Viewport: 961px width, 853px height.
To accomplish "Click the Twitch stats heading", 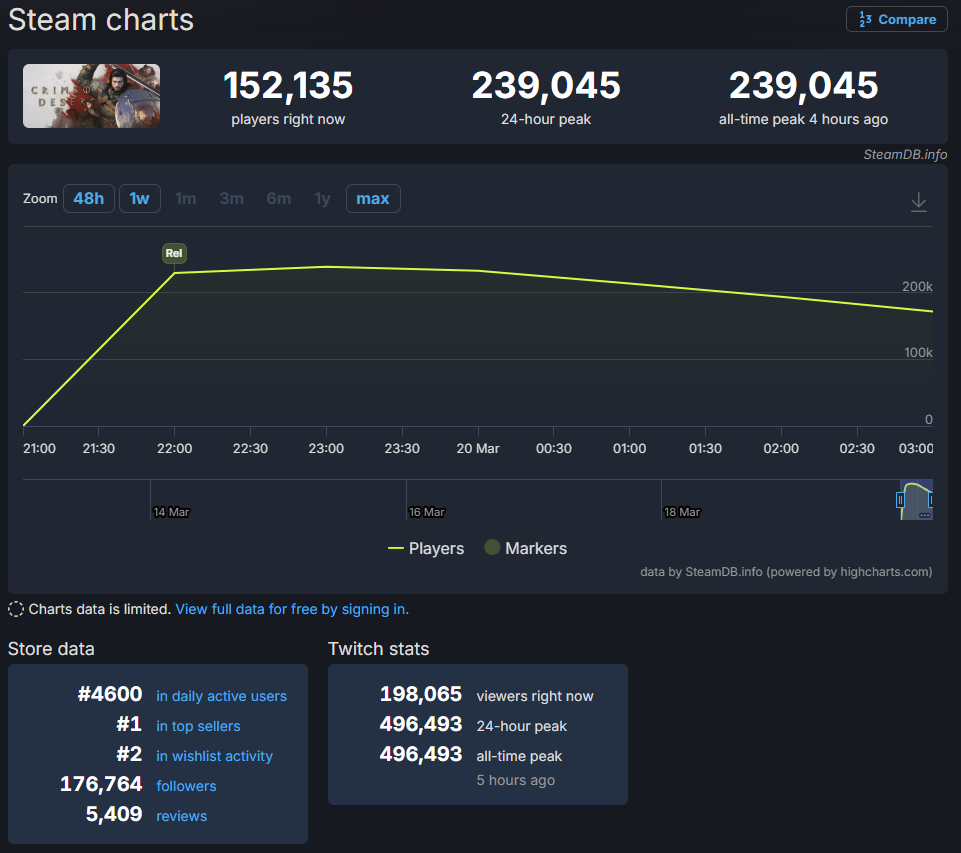I will point(379,649).
